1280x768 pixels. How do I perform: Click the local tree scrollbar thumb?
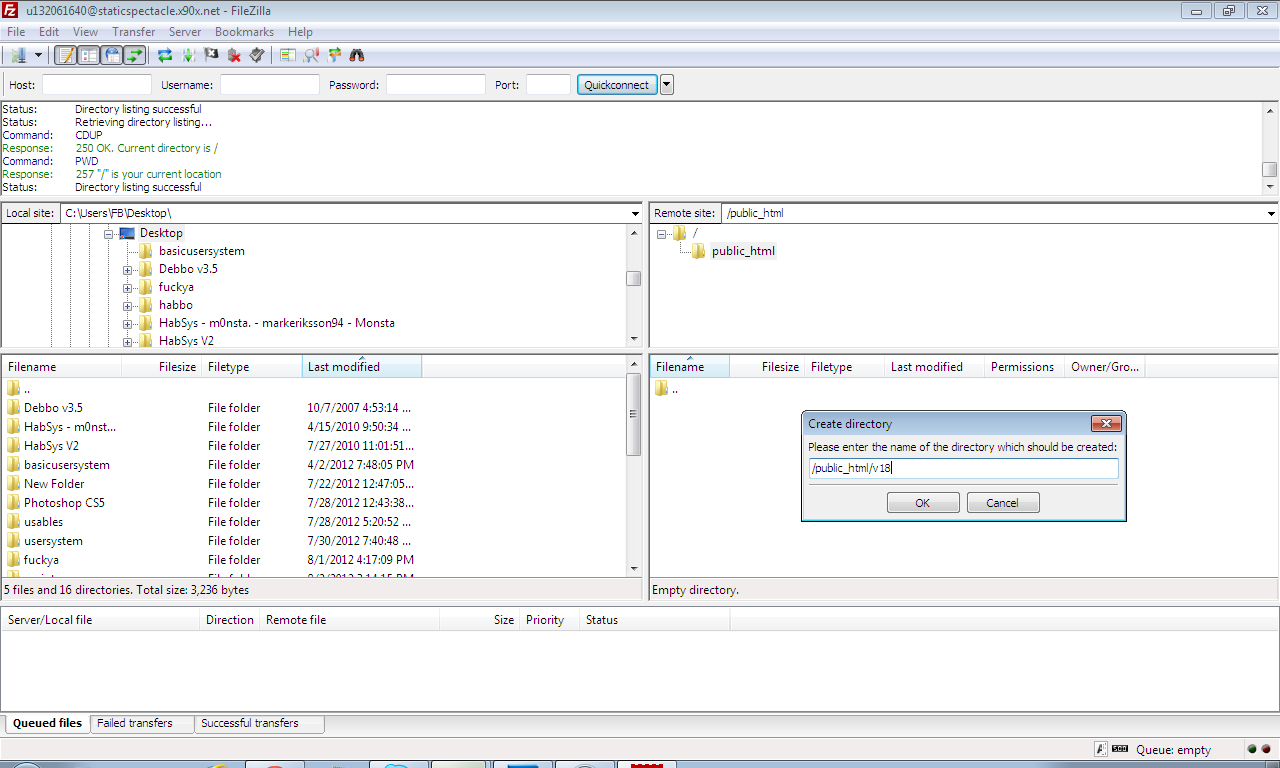[634, 279]
